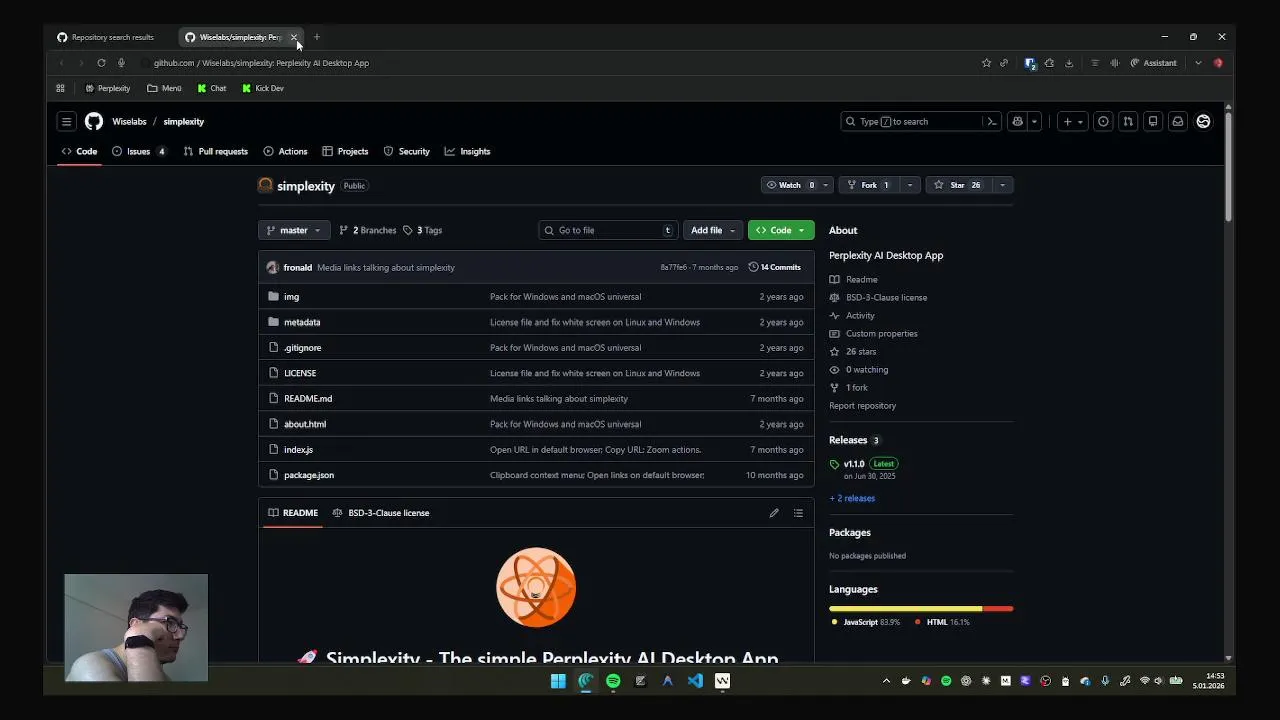This screenshot has width=1280, height=720.
Task: Open the v1.1.0 latest release
Action: [854, 464]
